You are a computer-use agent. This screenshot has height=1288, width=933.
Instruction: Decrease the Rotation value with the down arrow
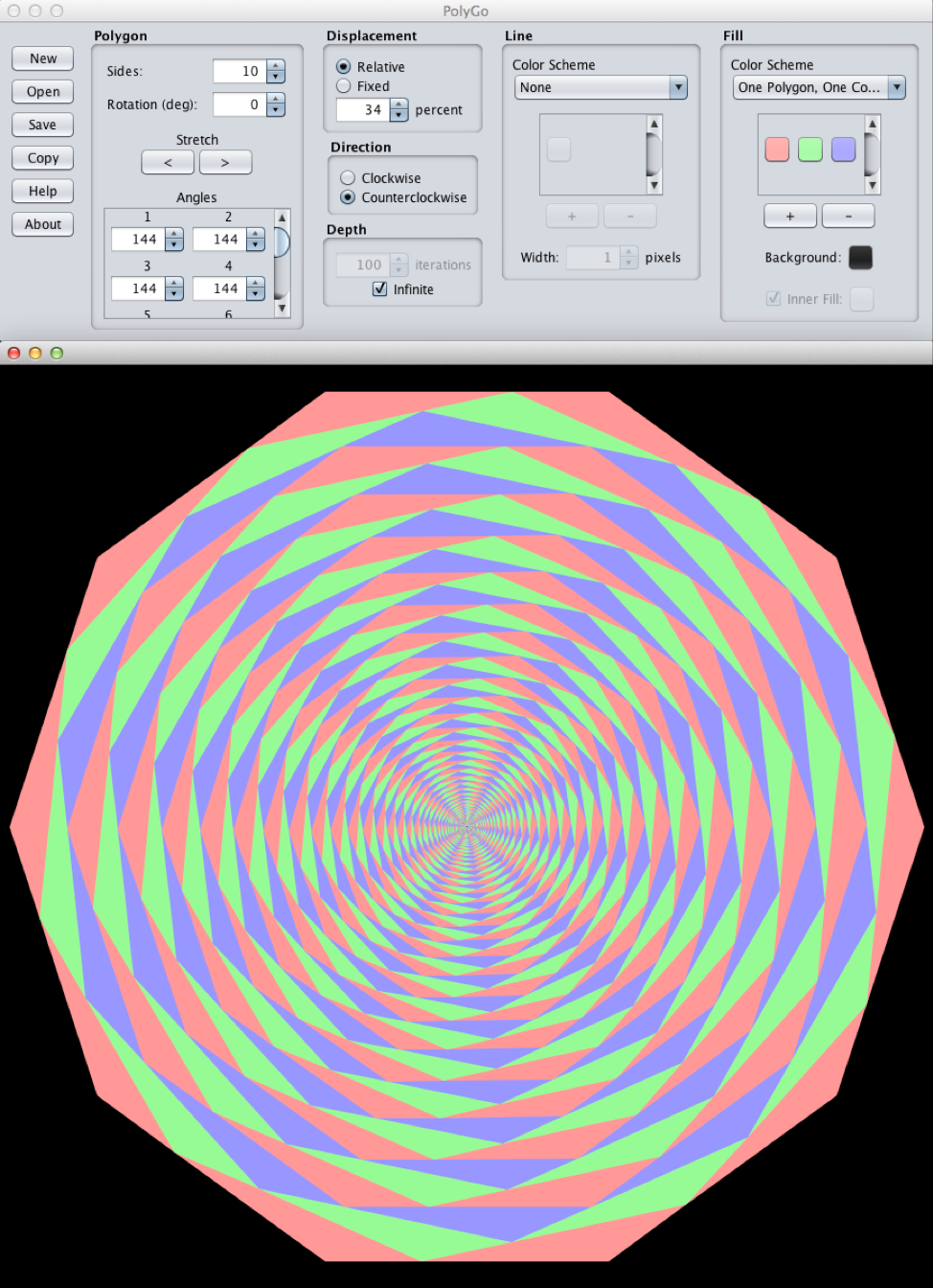[x=275, y=109]
